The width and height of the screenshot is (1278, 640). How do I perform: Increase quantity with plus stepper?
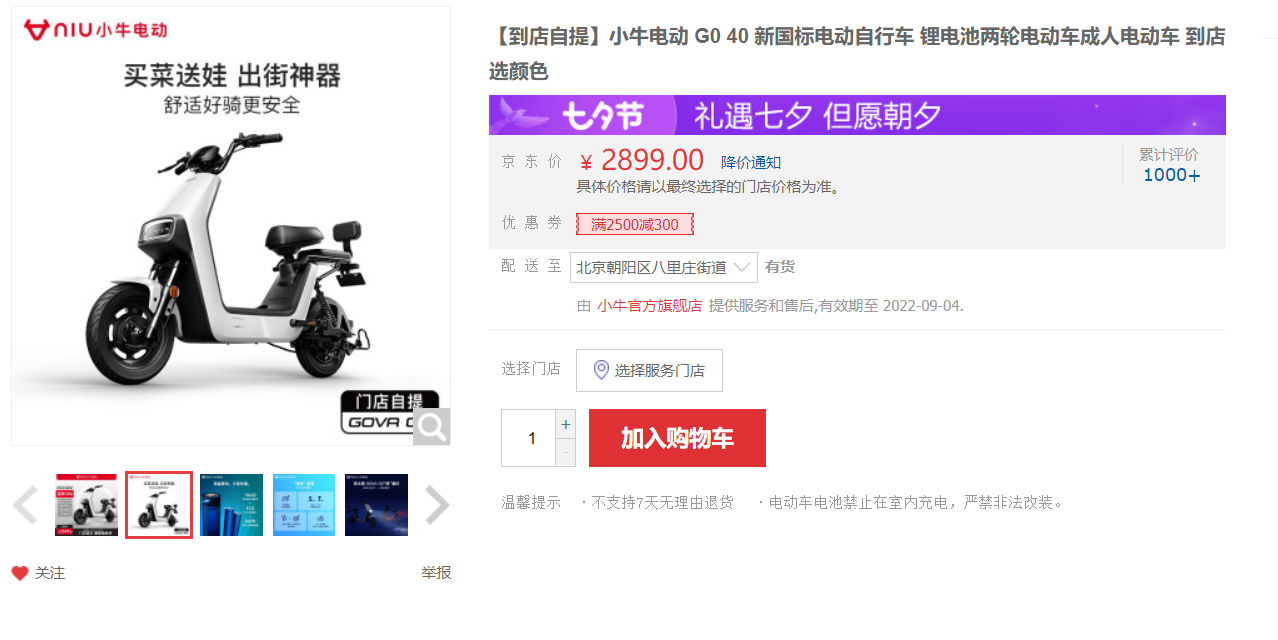(566, 424)
